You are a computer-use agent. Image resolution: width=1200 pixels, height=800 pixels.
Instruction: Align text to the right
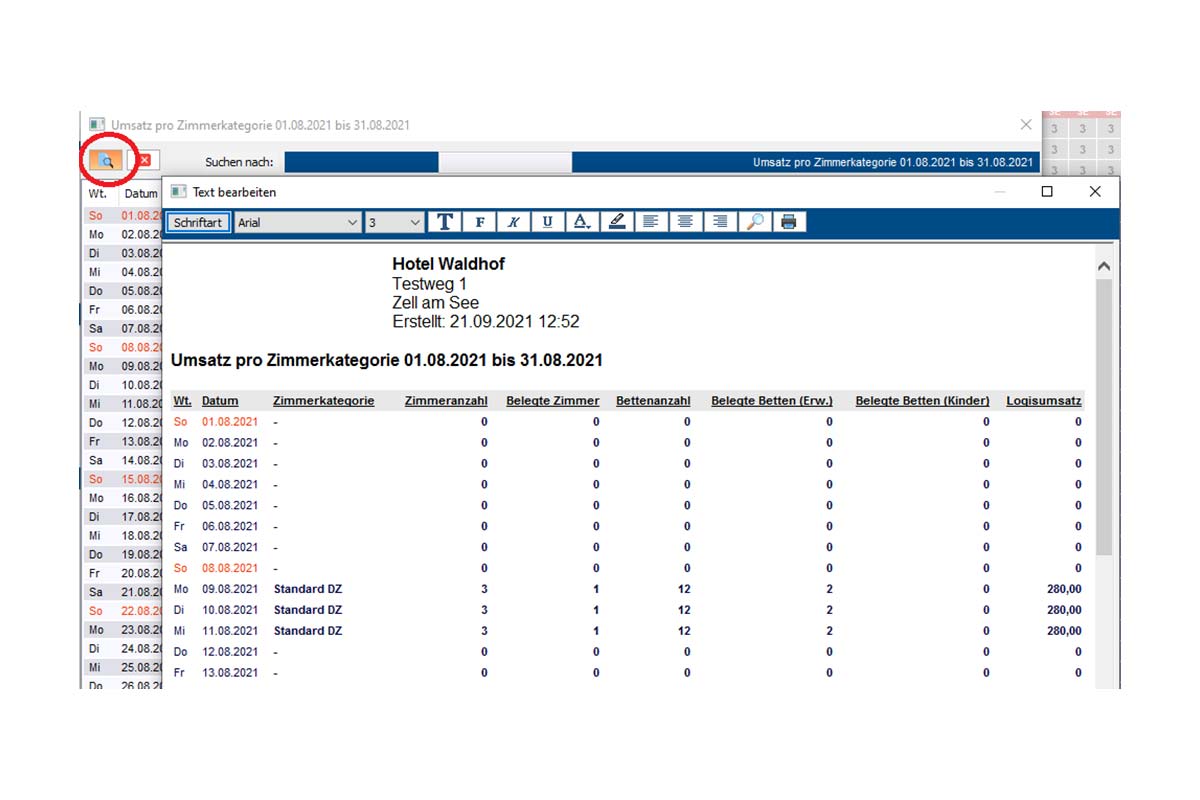[x=719, y=222]
